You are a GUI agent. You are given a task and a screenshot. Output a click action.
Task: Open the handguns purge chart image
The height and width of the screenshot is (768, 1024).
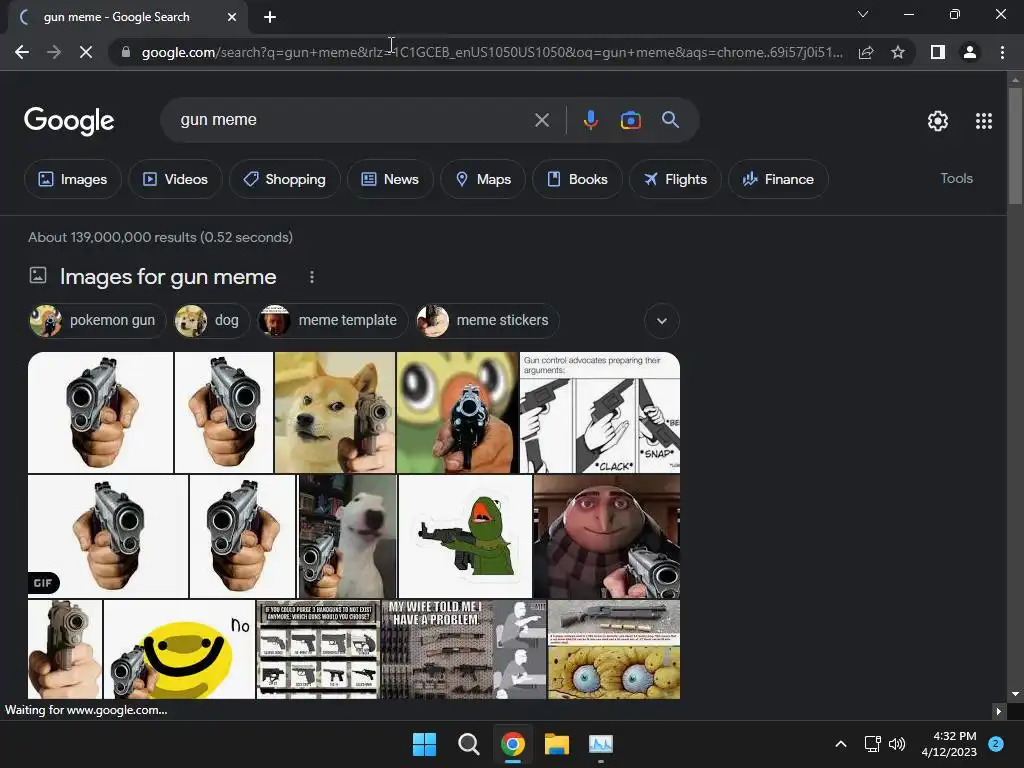coord(318,649)
